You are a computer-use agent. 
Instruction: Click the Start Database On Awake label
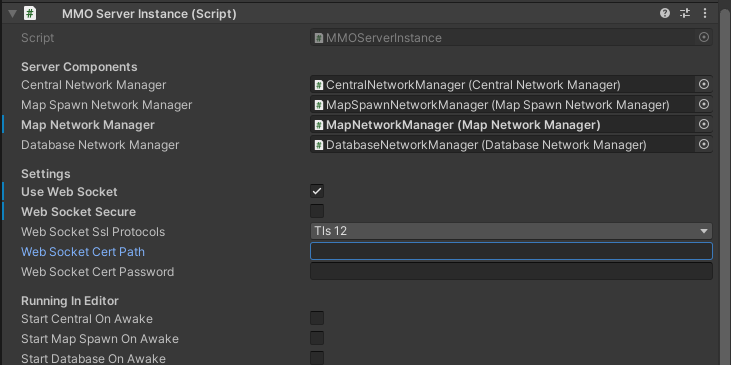coord(93,359)
